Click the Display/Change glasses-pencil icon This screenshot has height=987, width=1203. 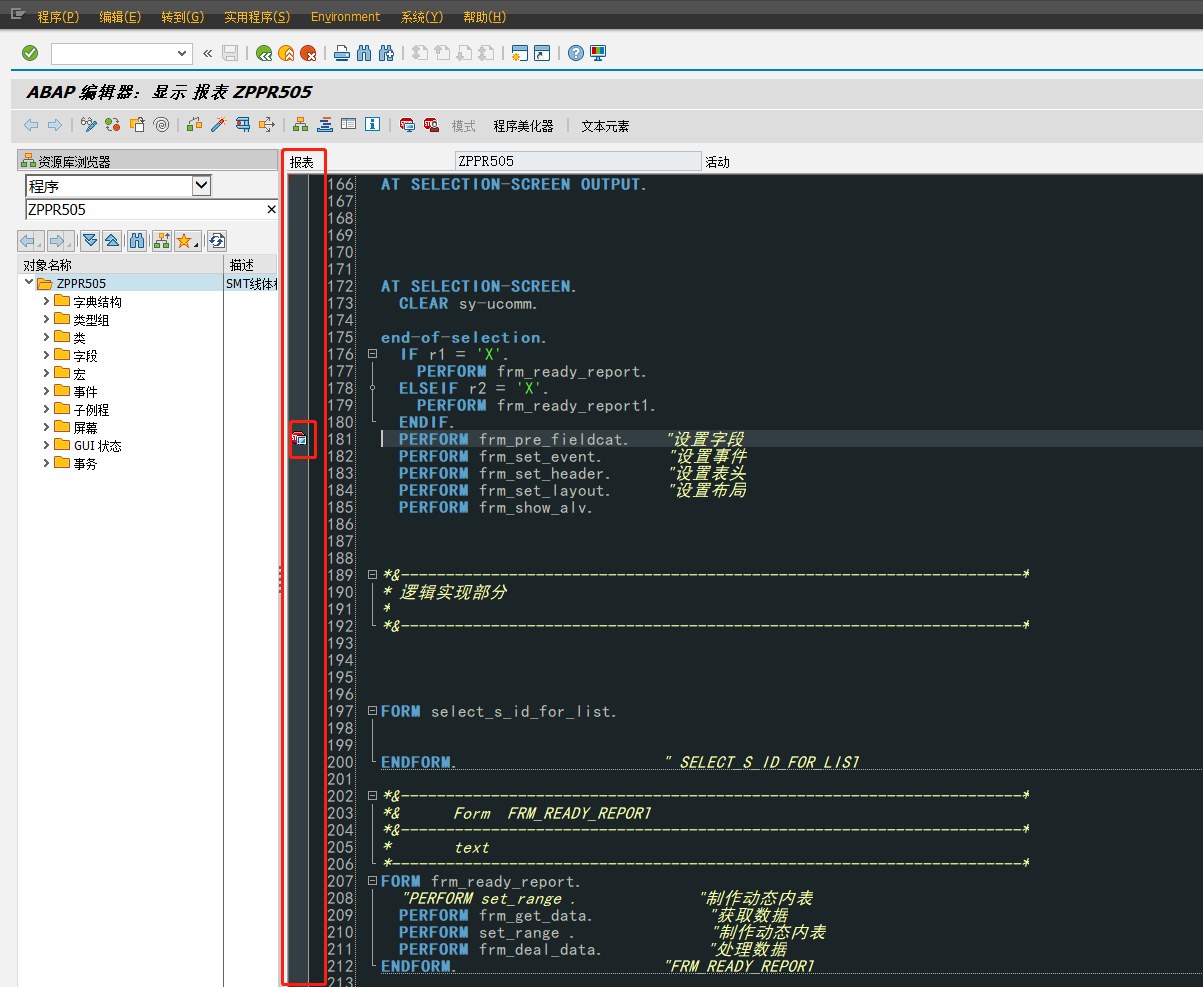point(89,125)
